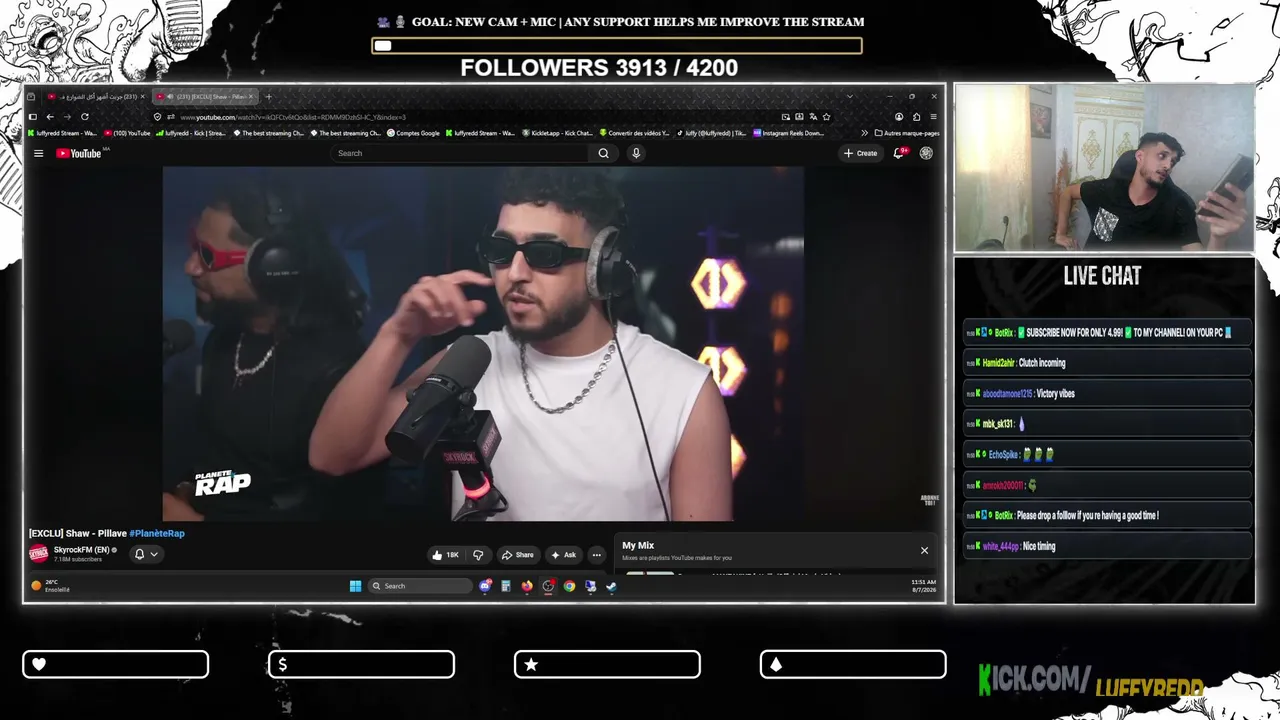This screenshot has width=1280, height=720.
Task: Open the taskbar clock showing 11:51 AM
Action: 923,586
